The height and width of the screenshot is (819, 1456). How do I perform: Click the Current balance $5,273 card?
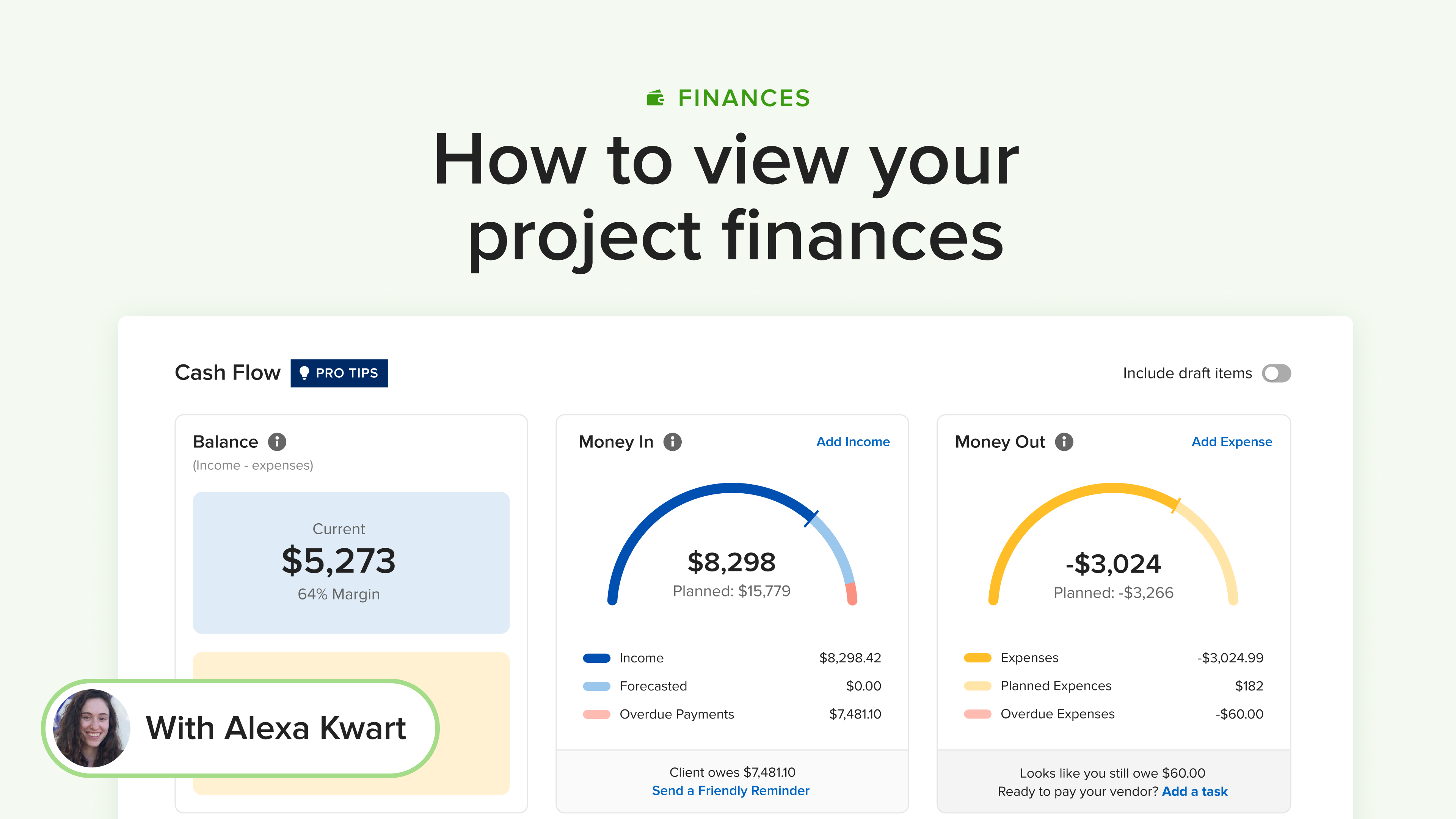351,562
